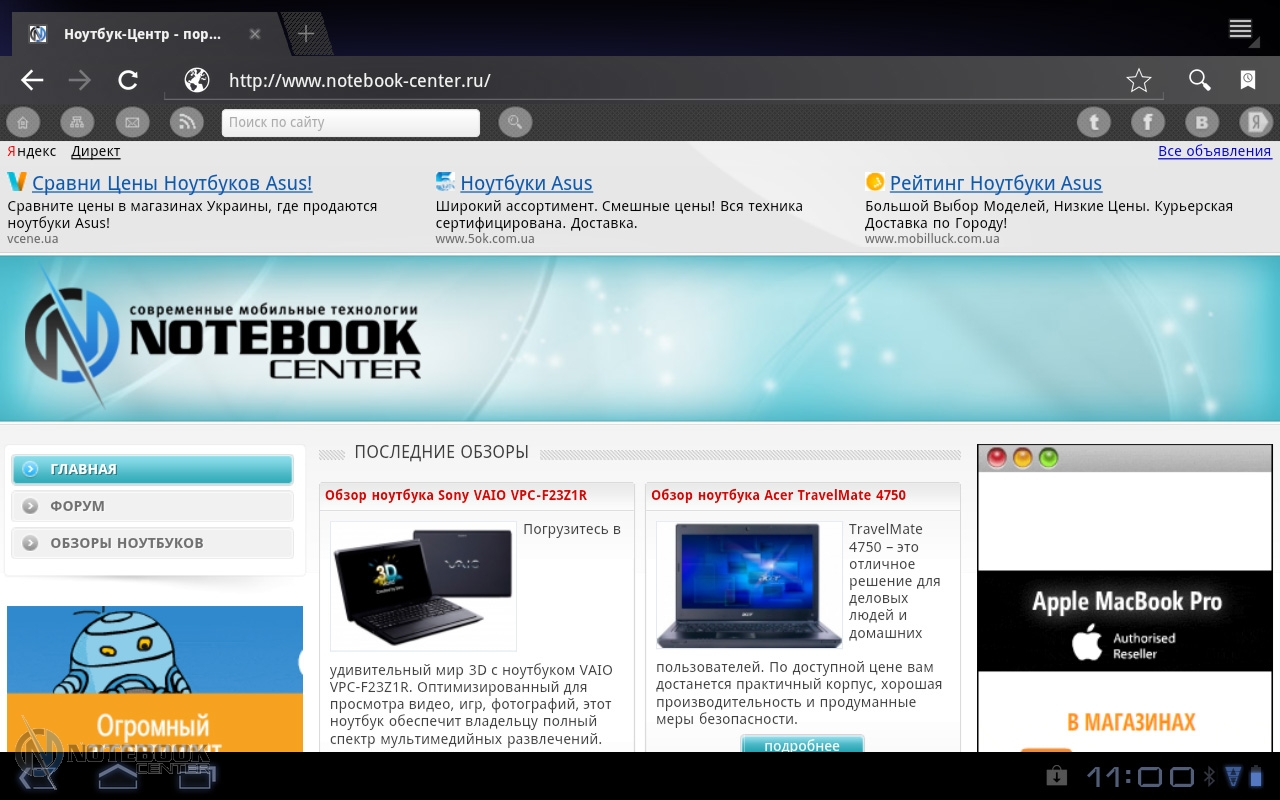
Task: Click the site home round icon
Action: click(x=22, y=122)
